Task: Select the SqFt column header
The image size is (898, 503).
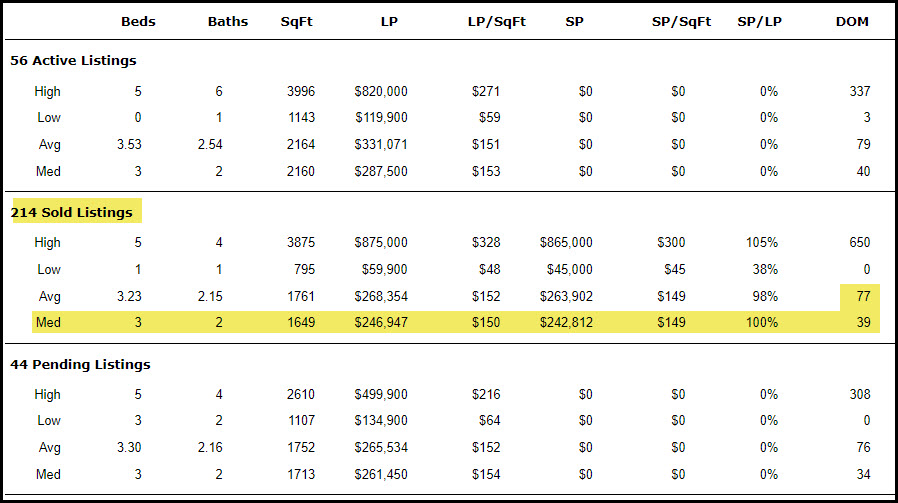Action: point(297,21)
